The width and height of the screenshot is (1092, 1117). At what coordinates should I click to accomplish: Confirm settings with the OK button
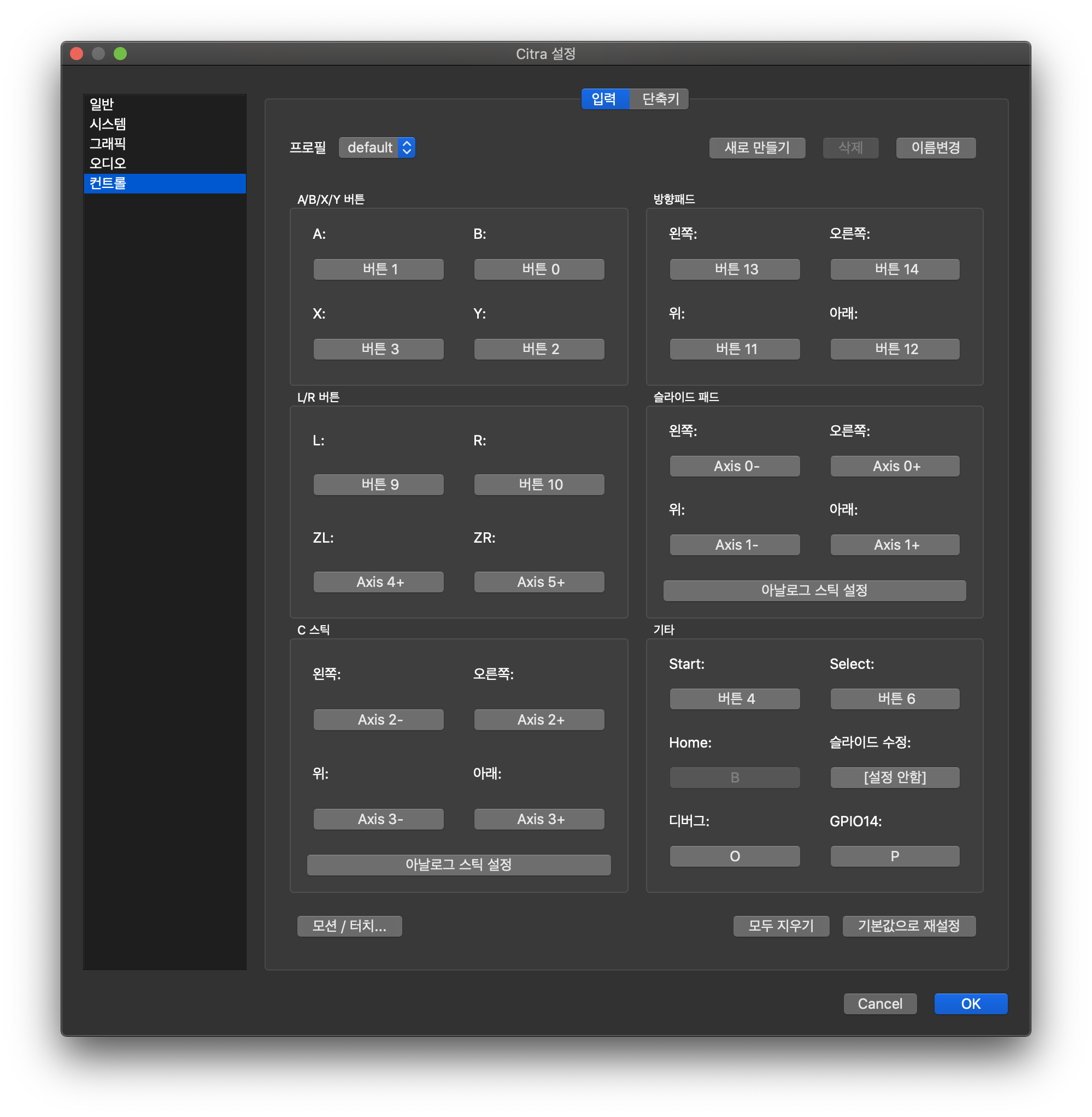coord(971,1004)
